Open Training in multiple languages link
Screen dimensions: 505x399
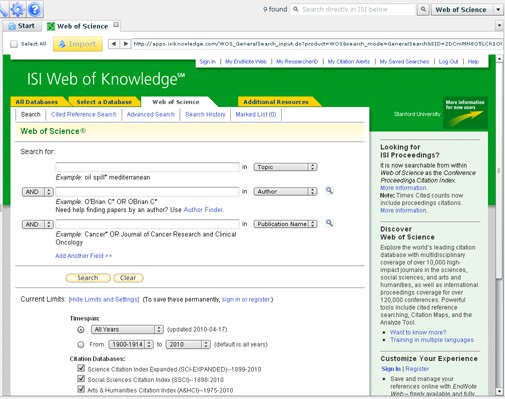[432, 340]
